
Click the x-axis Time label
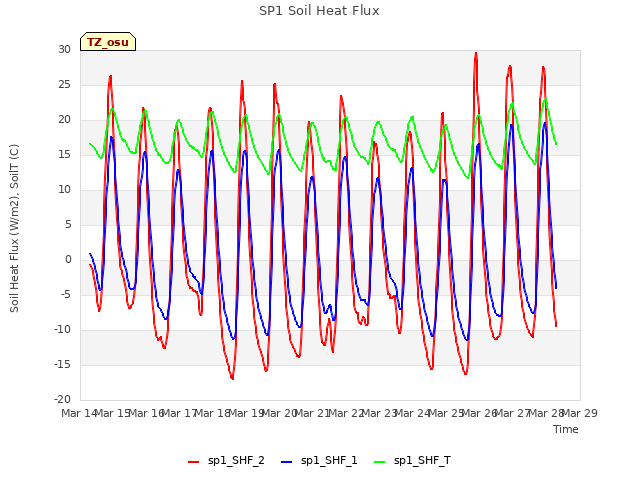tap(566, 429)
